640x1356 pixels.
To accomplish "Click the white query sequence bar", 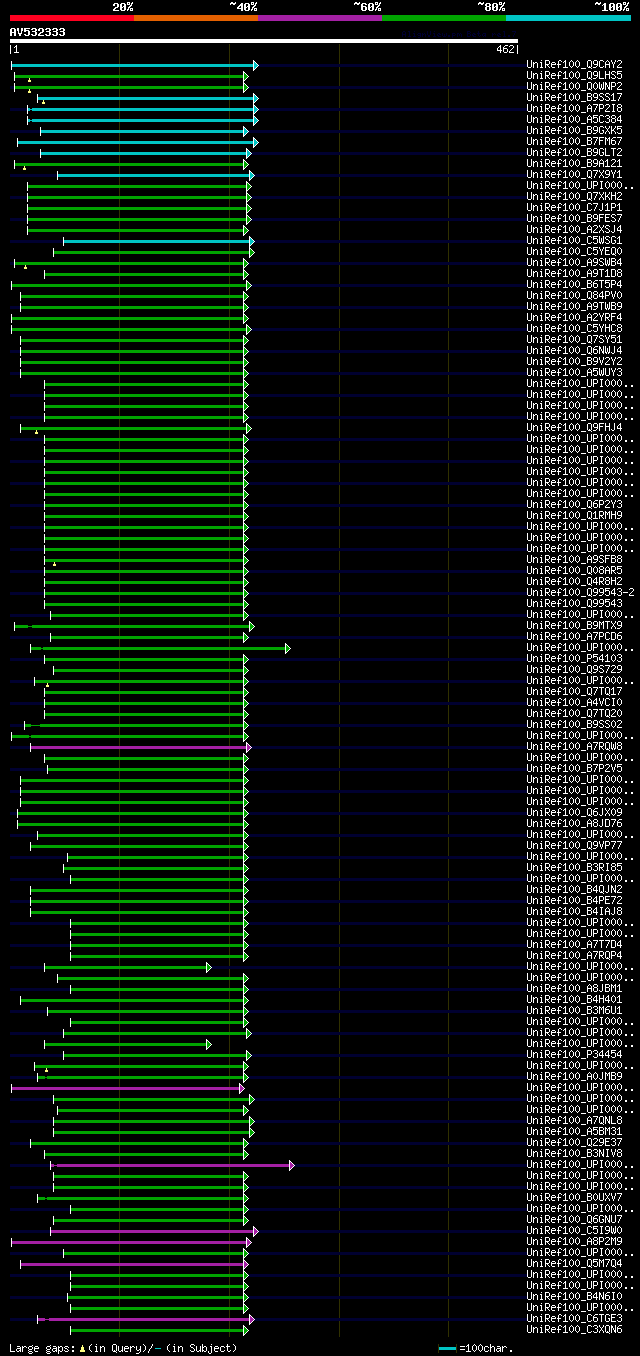I will (264, 41).
